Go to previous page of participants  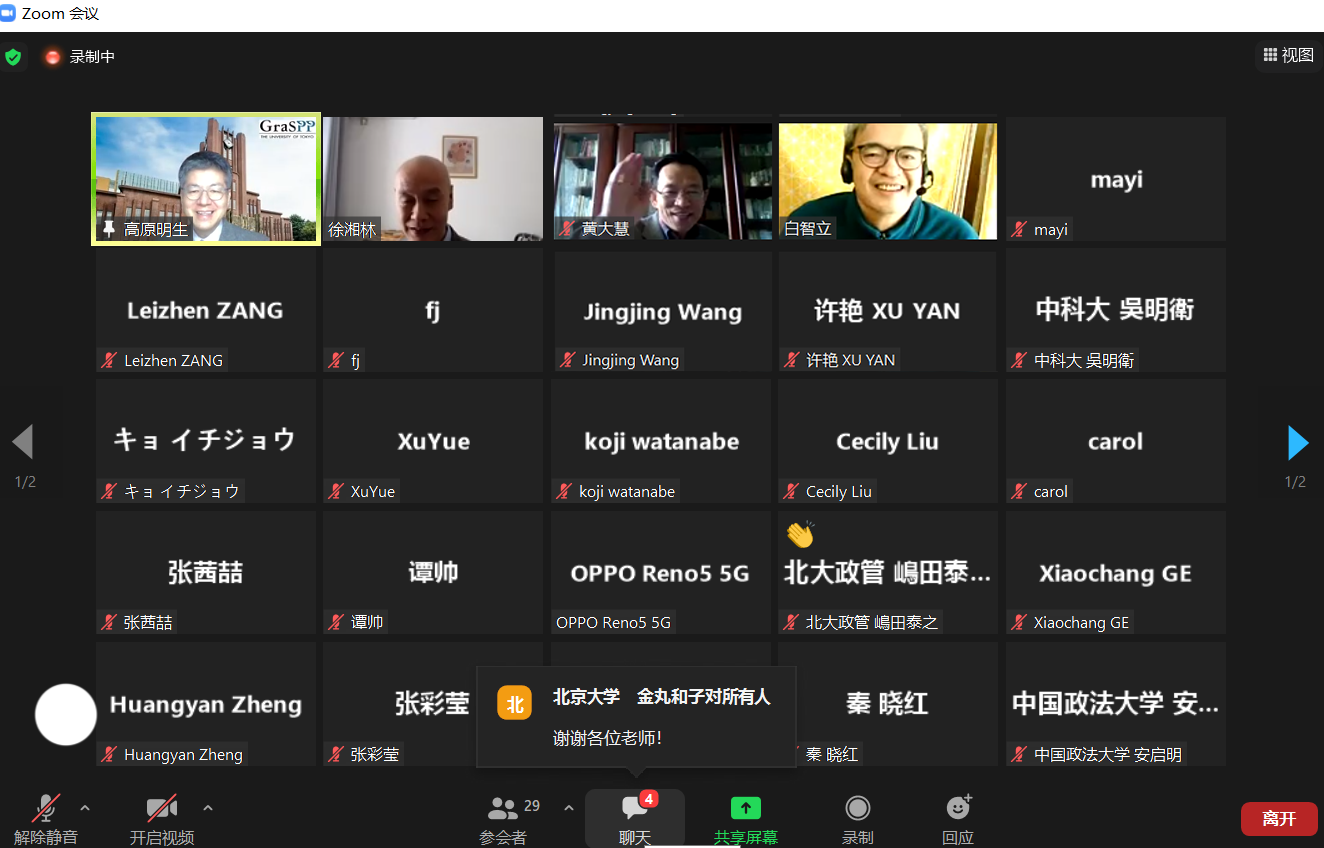[23, 442]
